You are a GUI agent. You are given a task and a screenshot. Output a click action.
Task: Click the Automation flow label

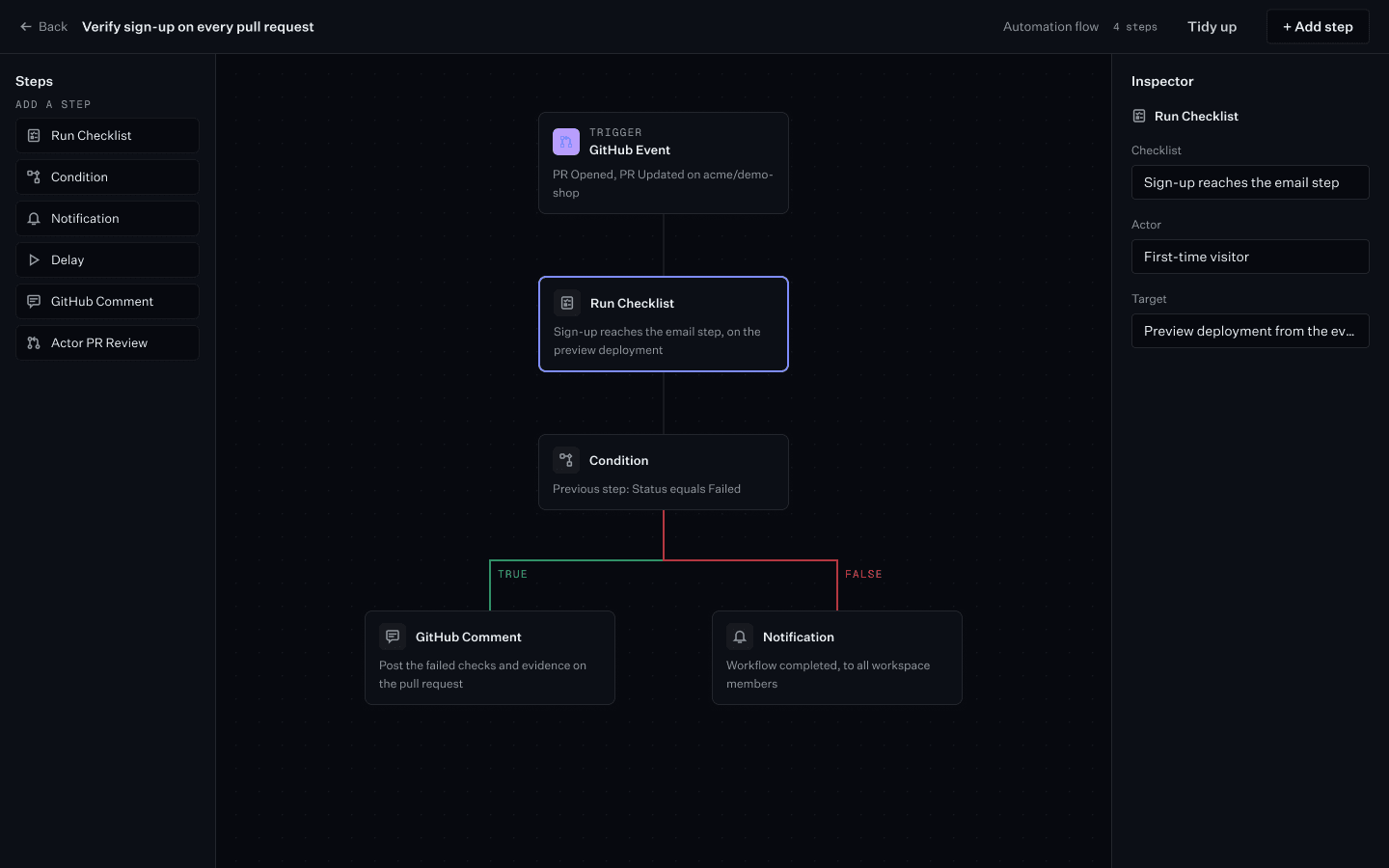[x=1050, y=27]
